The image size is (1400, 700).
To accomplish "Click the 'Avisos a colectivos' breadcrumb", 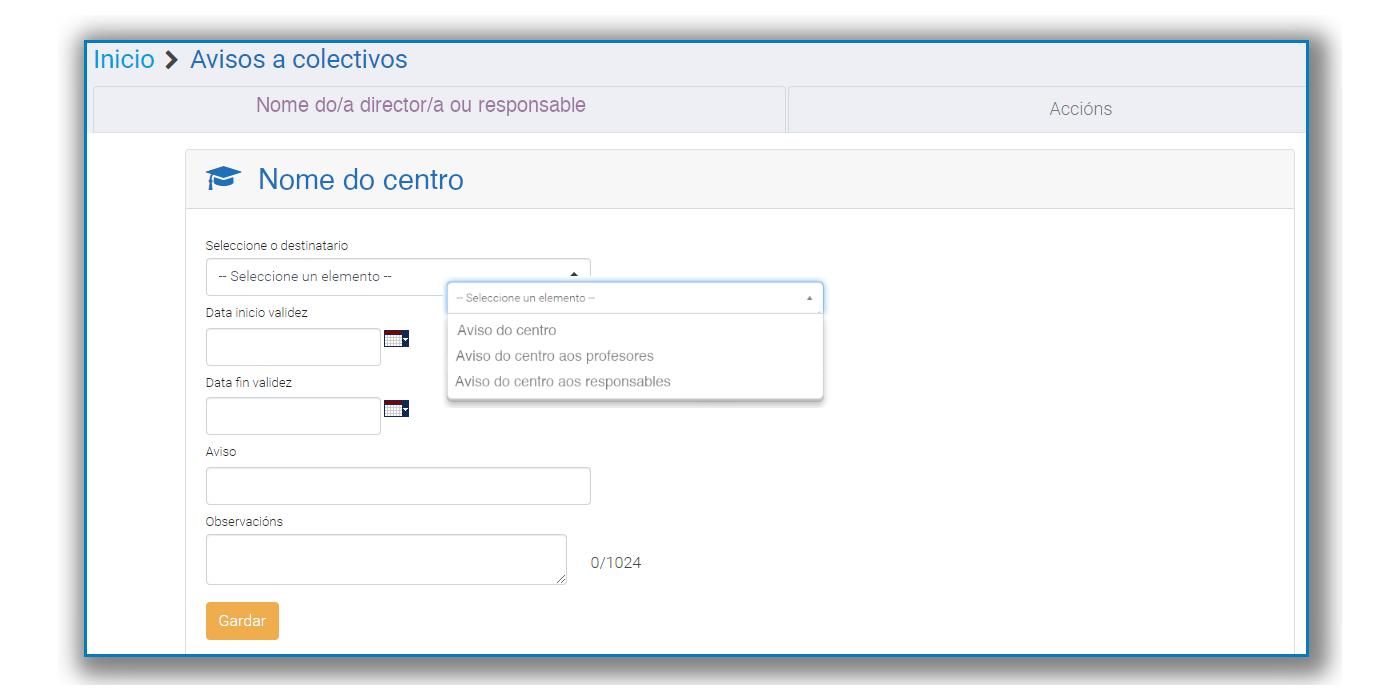I will (x=299, y=60).
